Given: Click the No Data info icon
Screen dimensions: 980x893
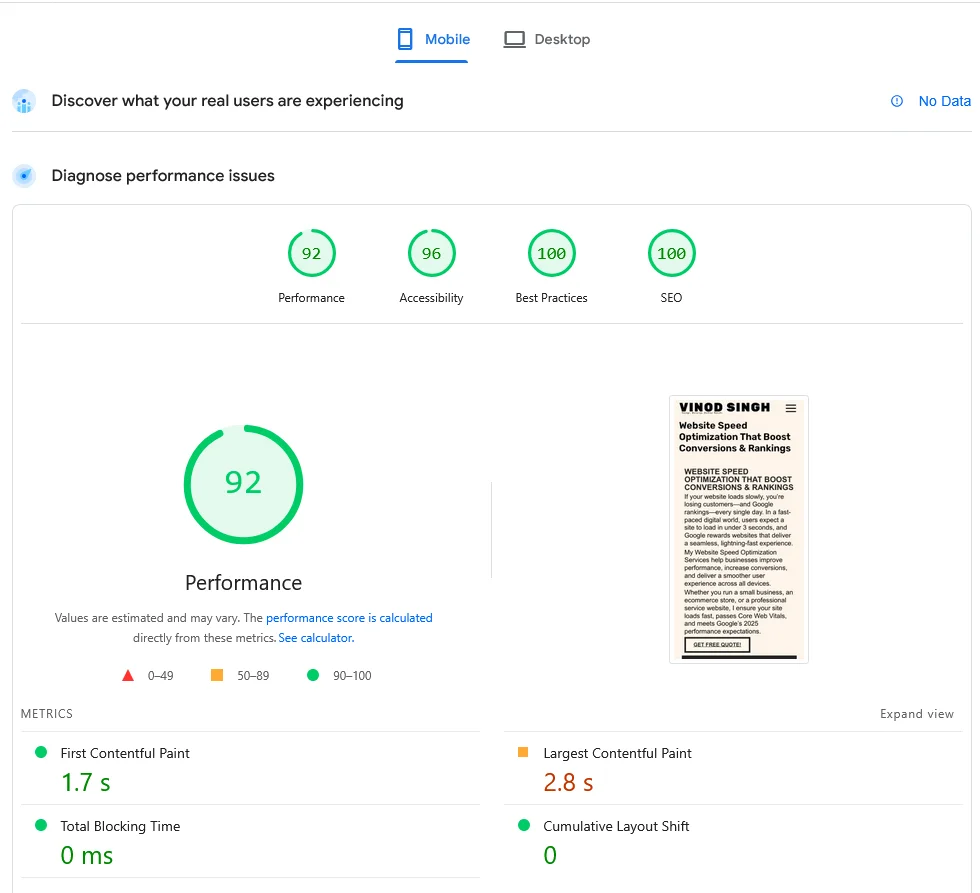Looking at the screenshot, I should pos(897,101).
